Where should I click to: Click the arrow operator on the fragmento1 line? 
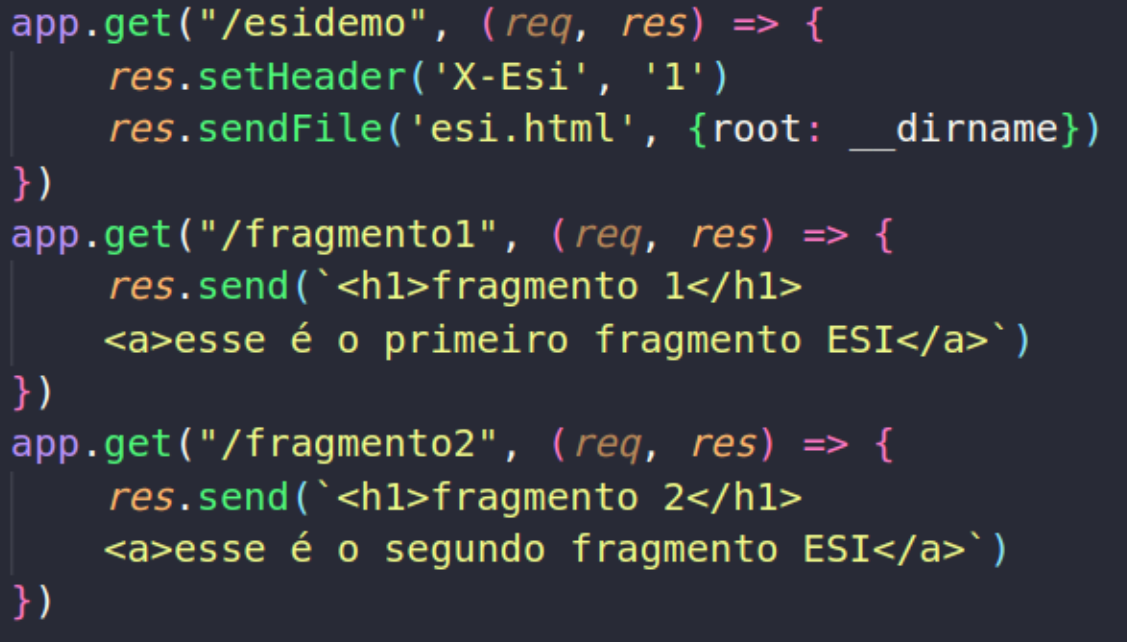[x=825, y=234]
